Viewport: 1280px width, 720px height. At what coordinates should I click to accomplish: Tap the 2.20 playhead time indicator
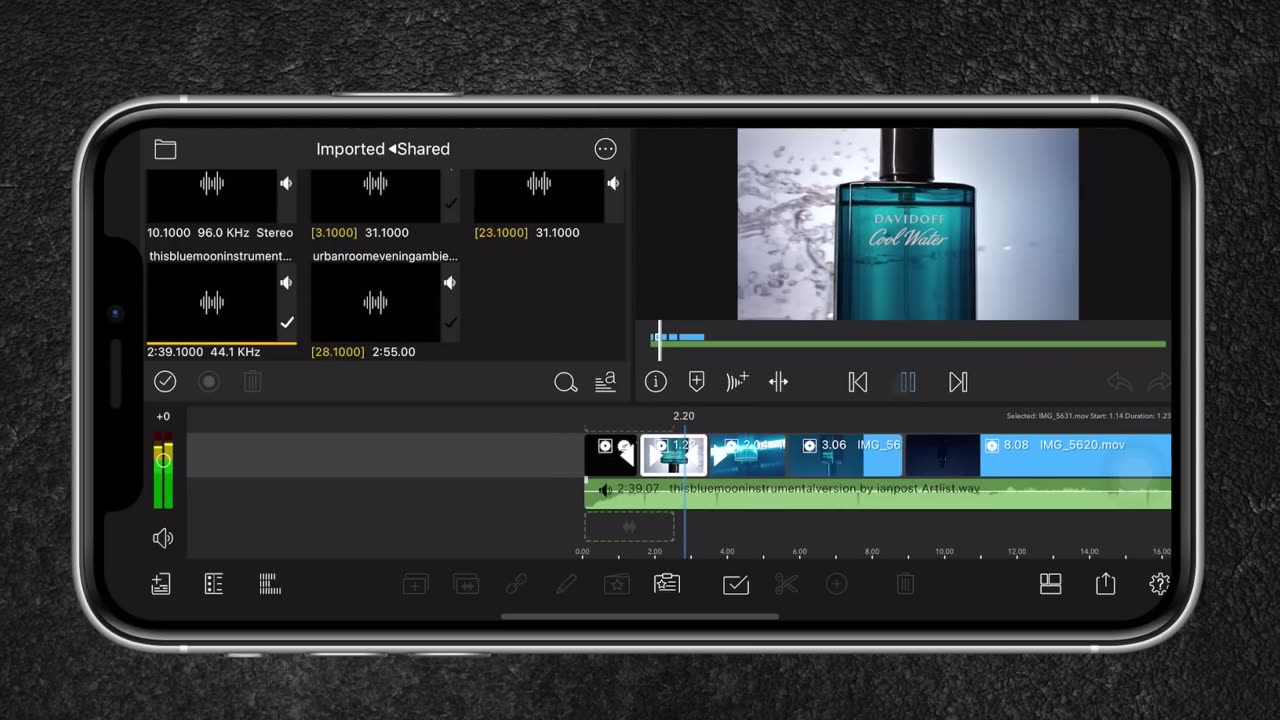(684, 416)
